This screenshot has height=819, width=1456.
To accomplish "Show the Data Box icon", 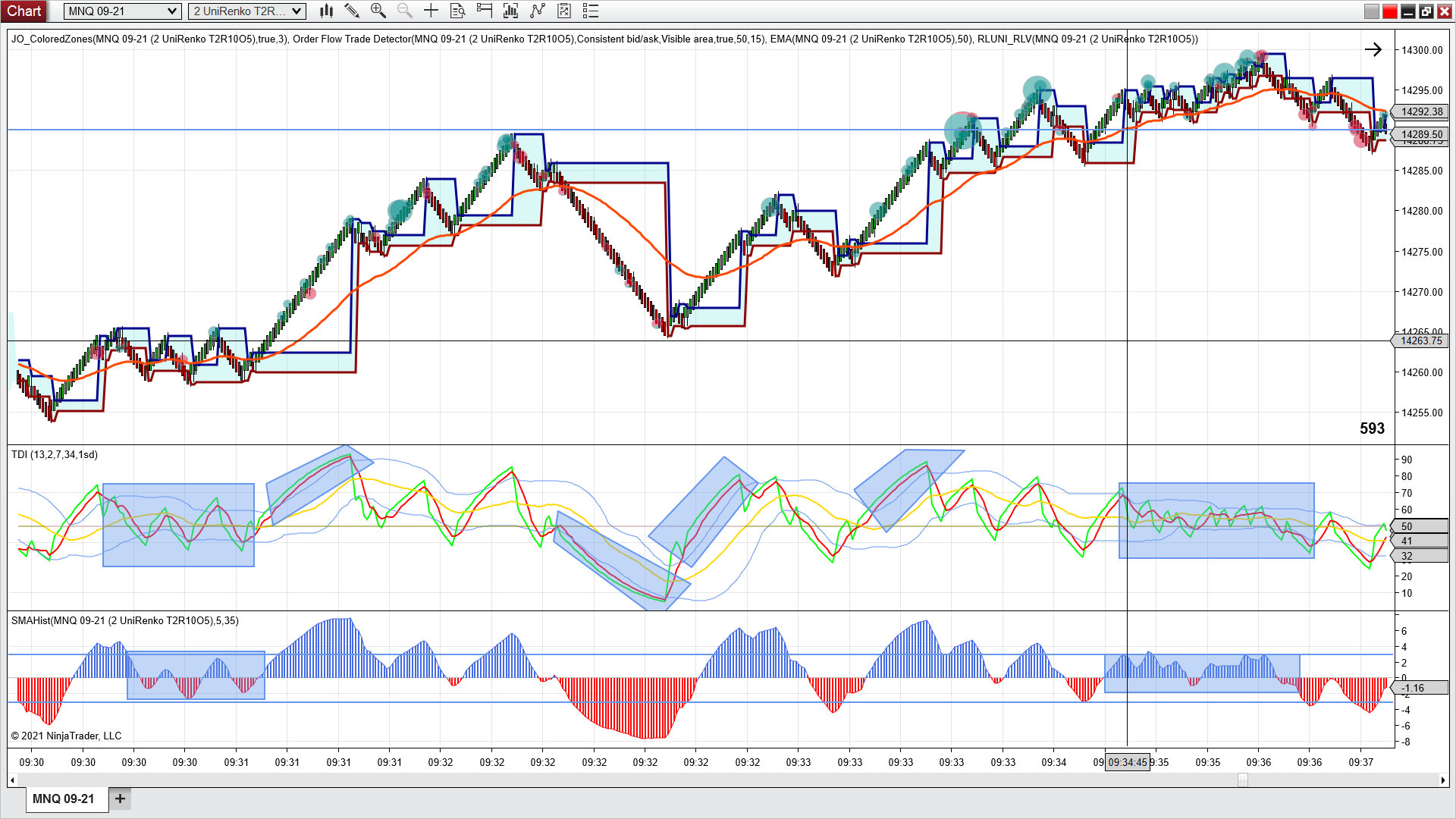I will [457, 11].
